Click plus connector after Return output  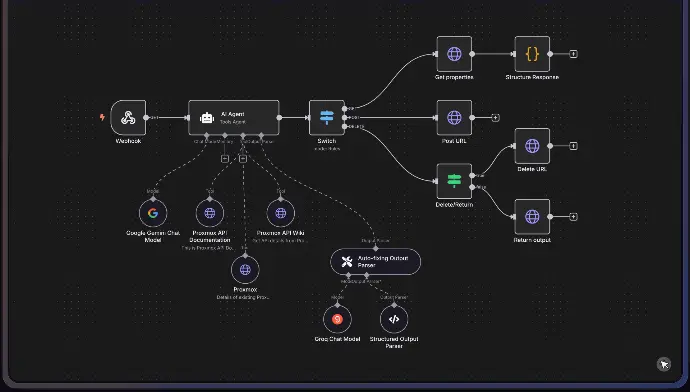click(x=573, y=217)
